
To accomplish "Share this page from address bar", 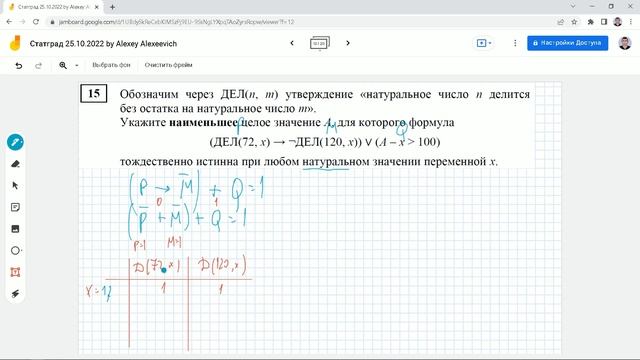I will tap(560, 22).
